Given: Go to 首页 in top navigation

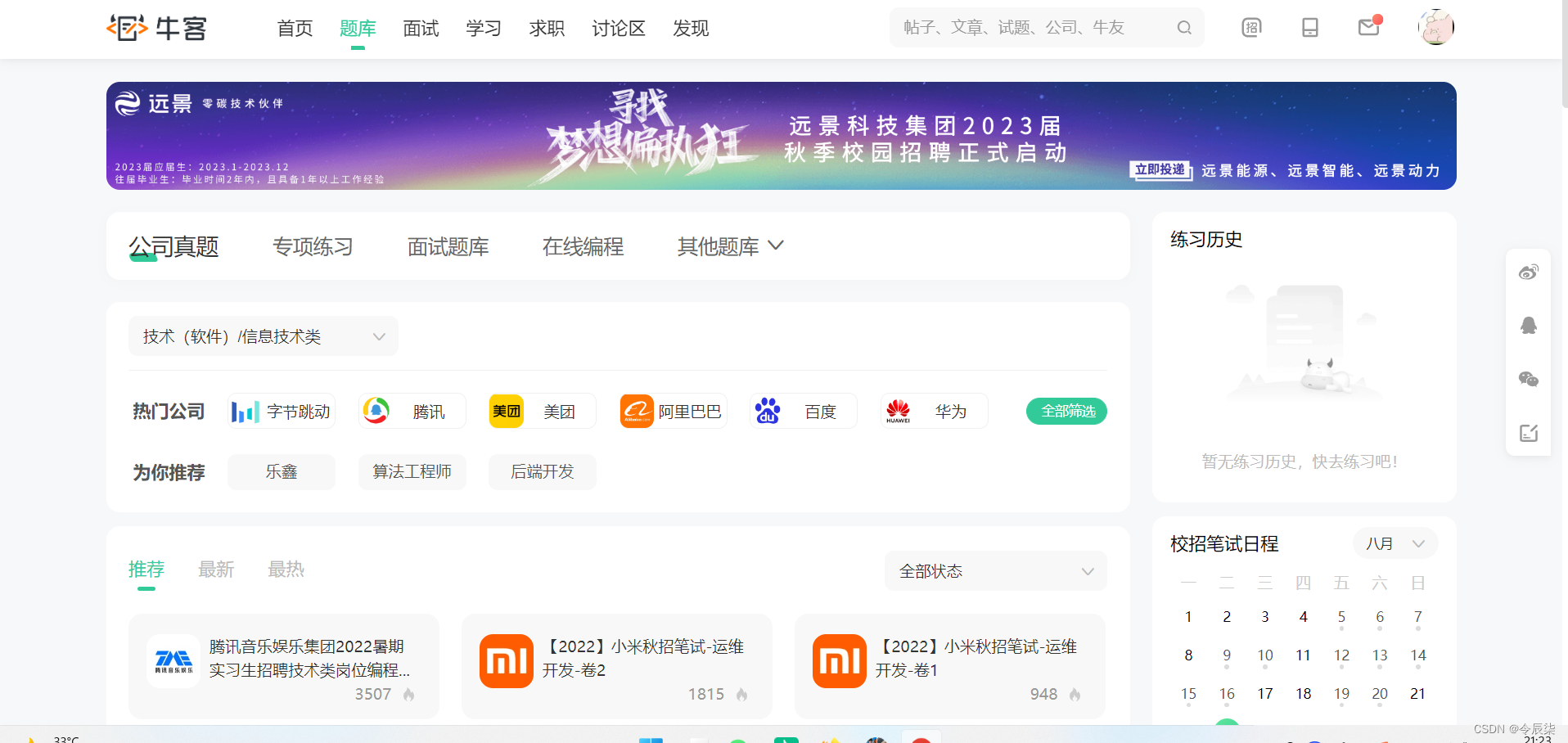Looking at the screenshot, I should tap(295, 29).
